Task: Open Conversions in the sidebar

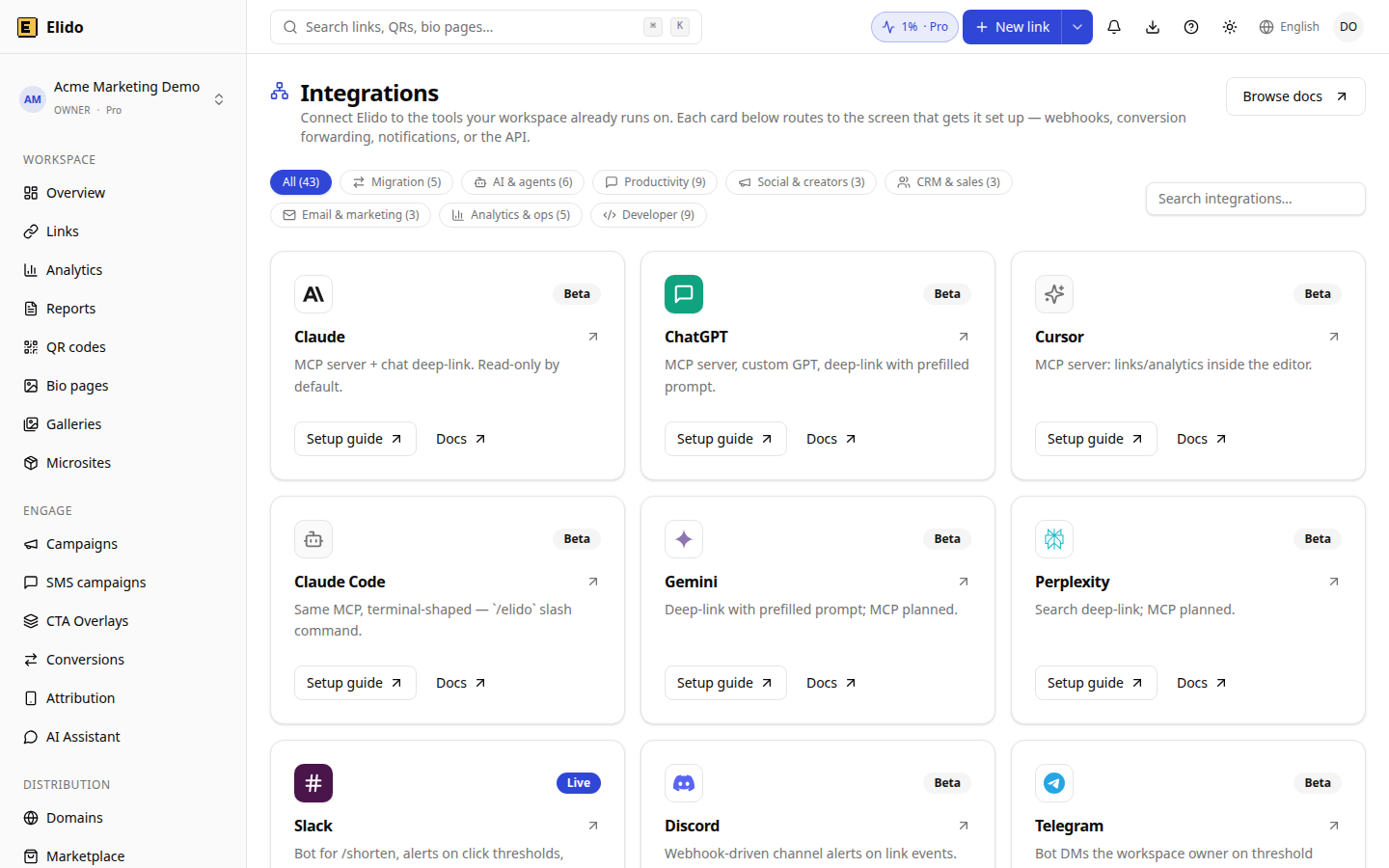Action: 123,660
